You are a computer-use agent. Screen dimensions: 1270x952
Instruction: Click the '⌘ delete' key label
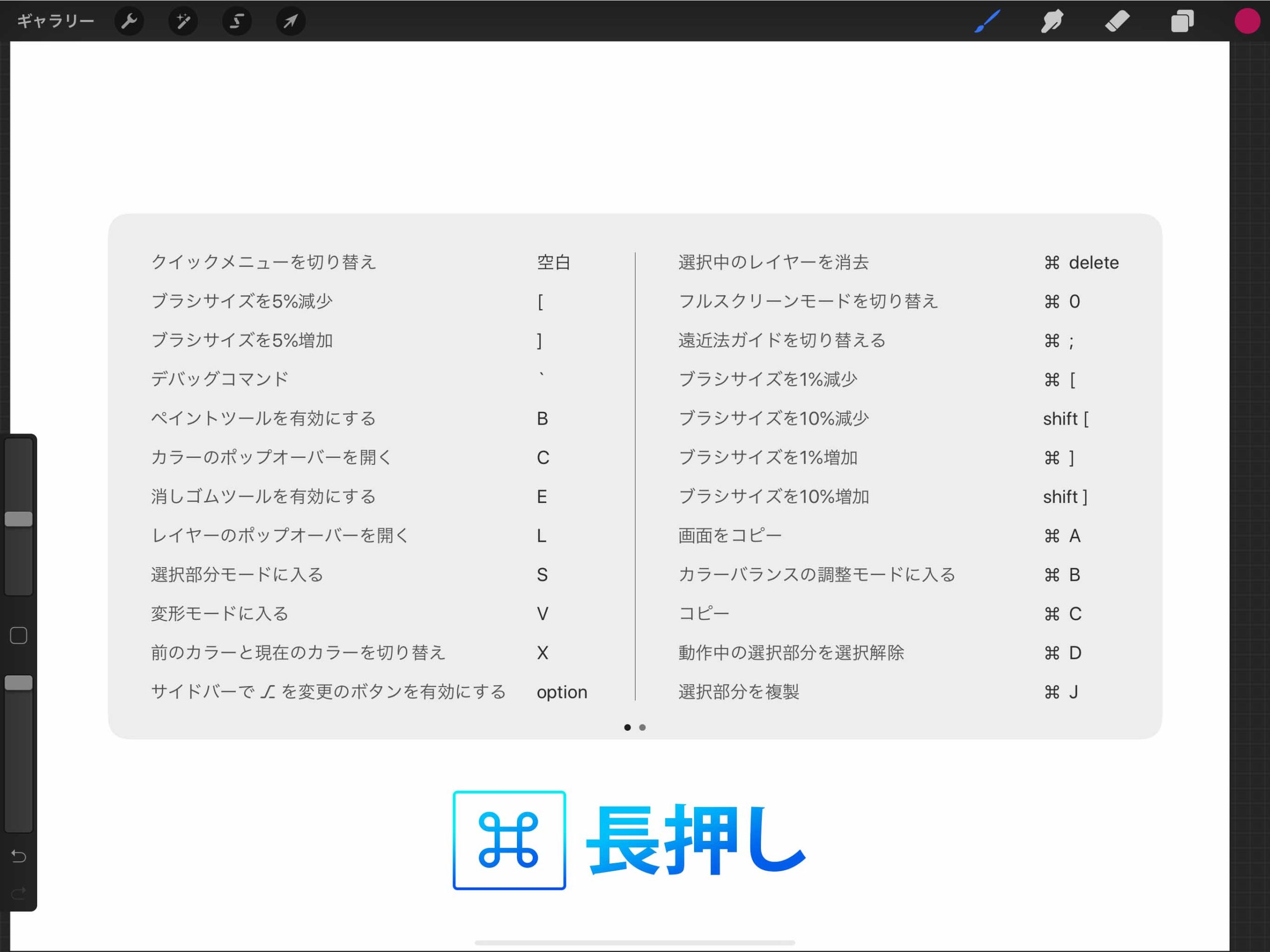click(x=1081, y=263)
